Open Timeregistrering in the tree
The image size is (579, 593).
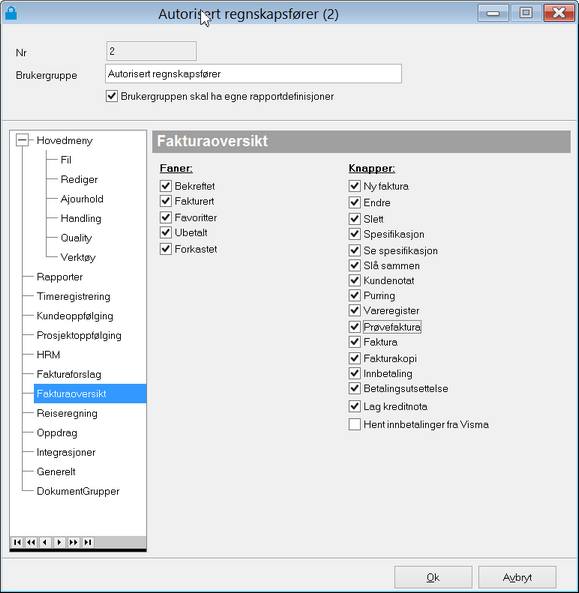[x=73, y=296]
